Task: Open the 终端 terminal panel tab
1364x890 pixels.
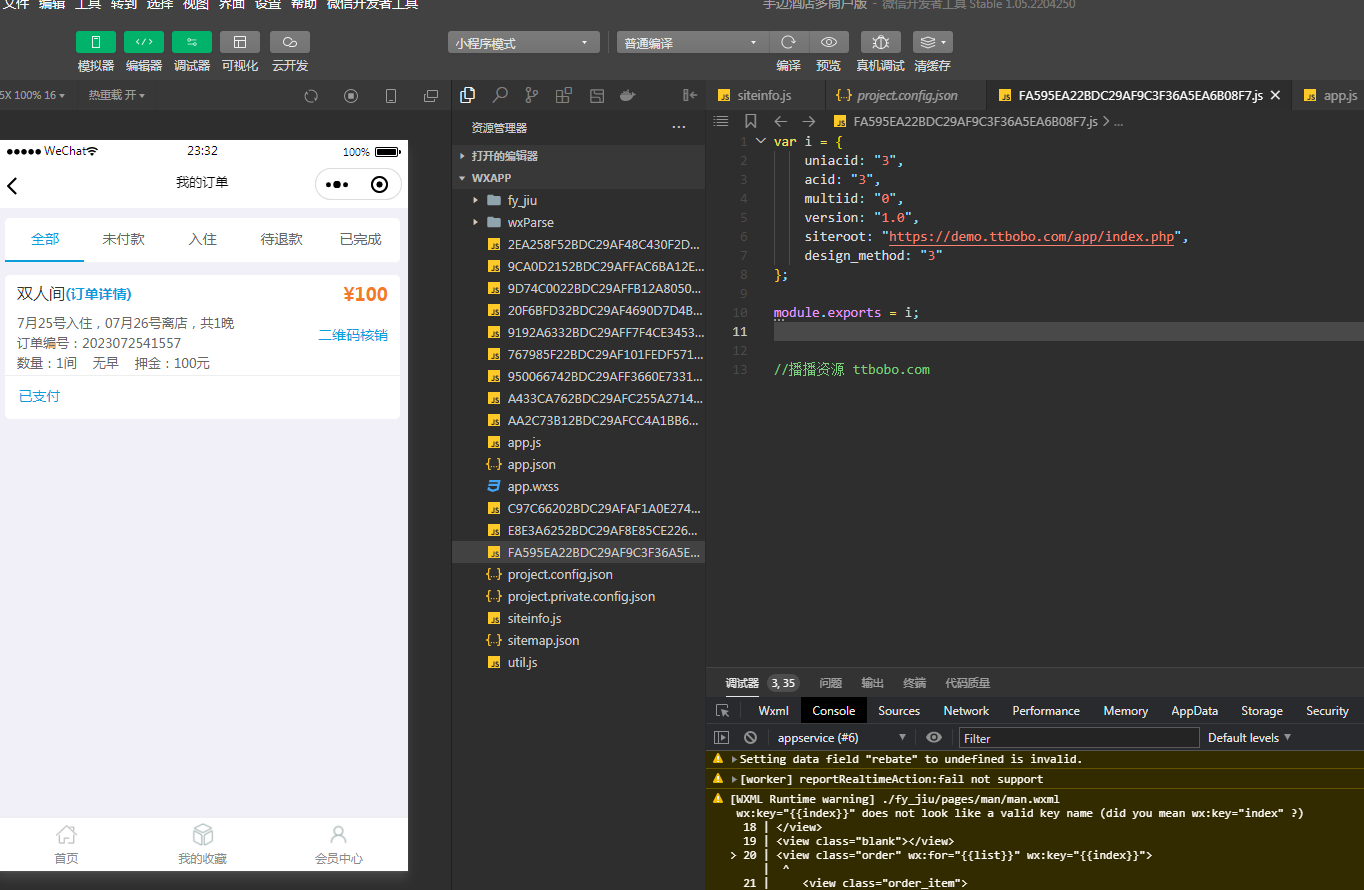Action: (914, 683)
